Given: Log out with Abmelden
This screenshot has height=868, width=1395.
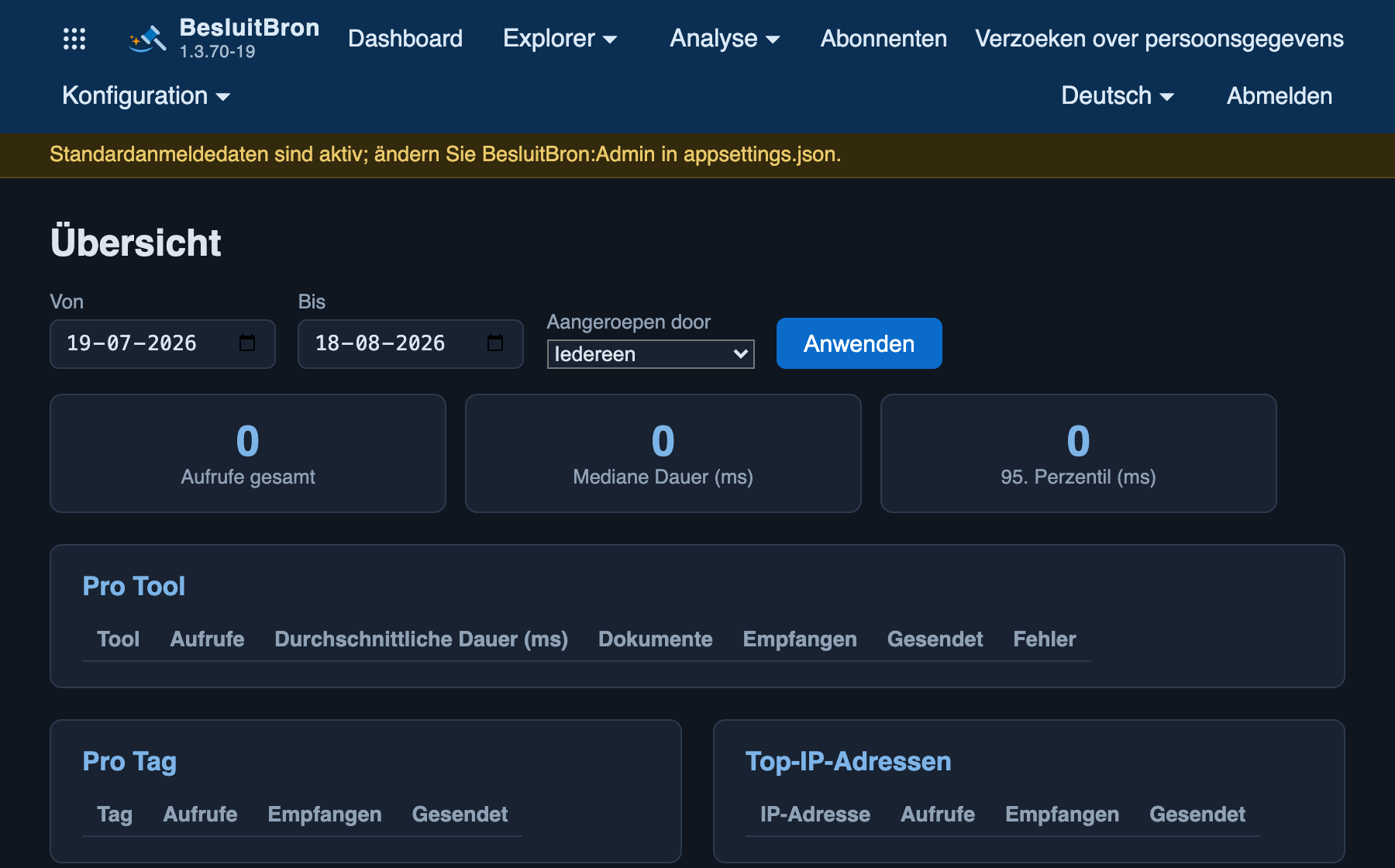Looking at the screenshot, I should [1280, 96].
